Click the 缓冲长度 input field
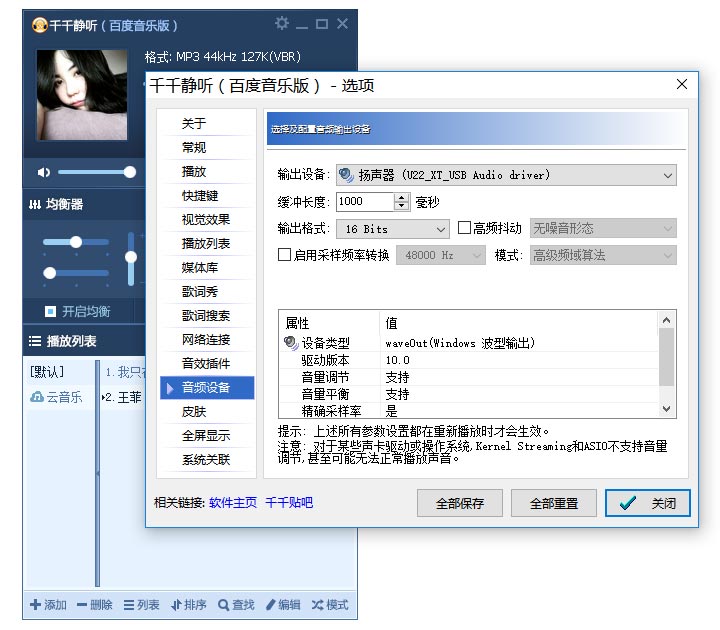 [x=365, y=202]
